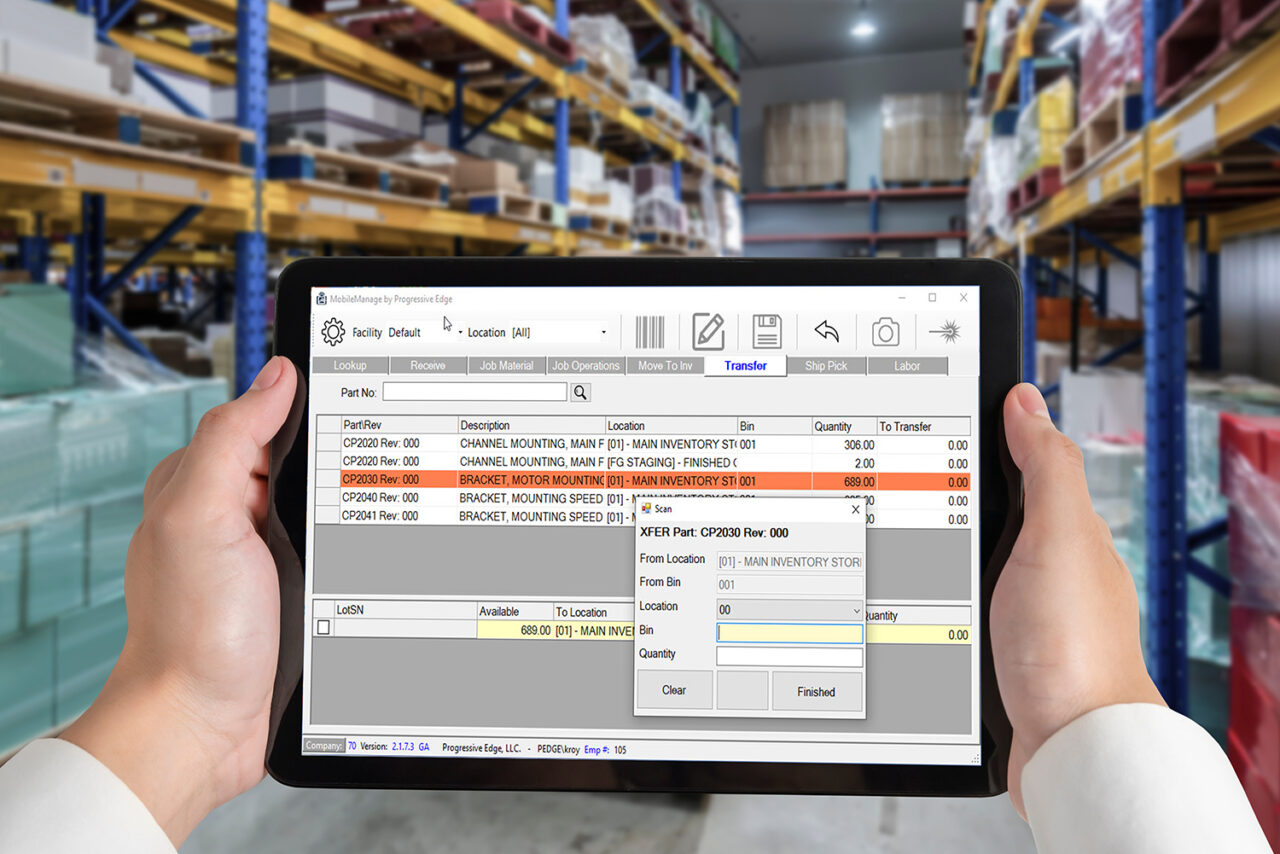Click the laser scanner icon

[x=945, y=331]
